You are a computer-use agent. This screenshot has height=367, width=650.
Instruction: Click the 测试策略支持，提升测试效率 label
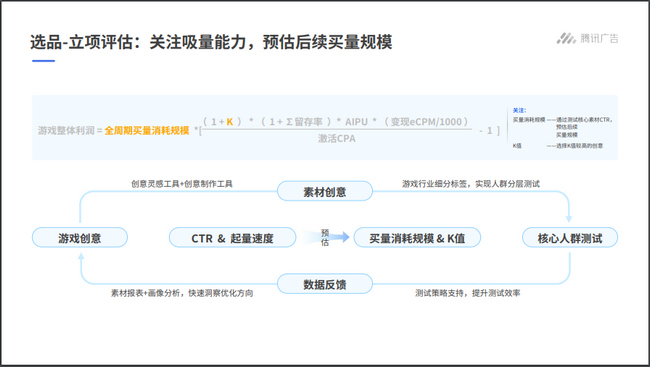click(468, 293)
